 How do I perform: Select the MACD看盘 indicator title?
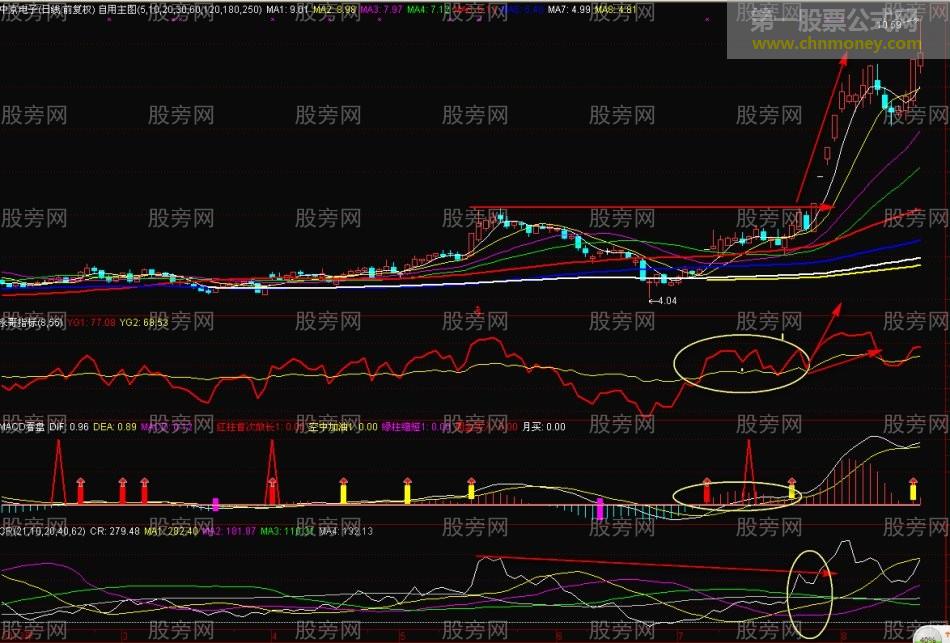click(x=22, y=427)
